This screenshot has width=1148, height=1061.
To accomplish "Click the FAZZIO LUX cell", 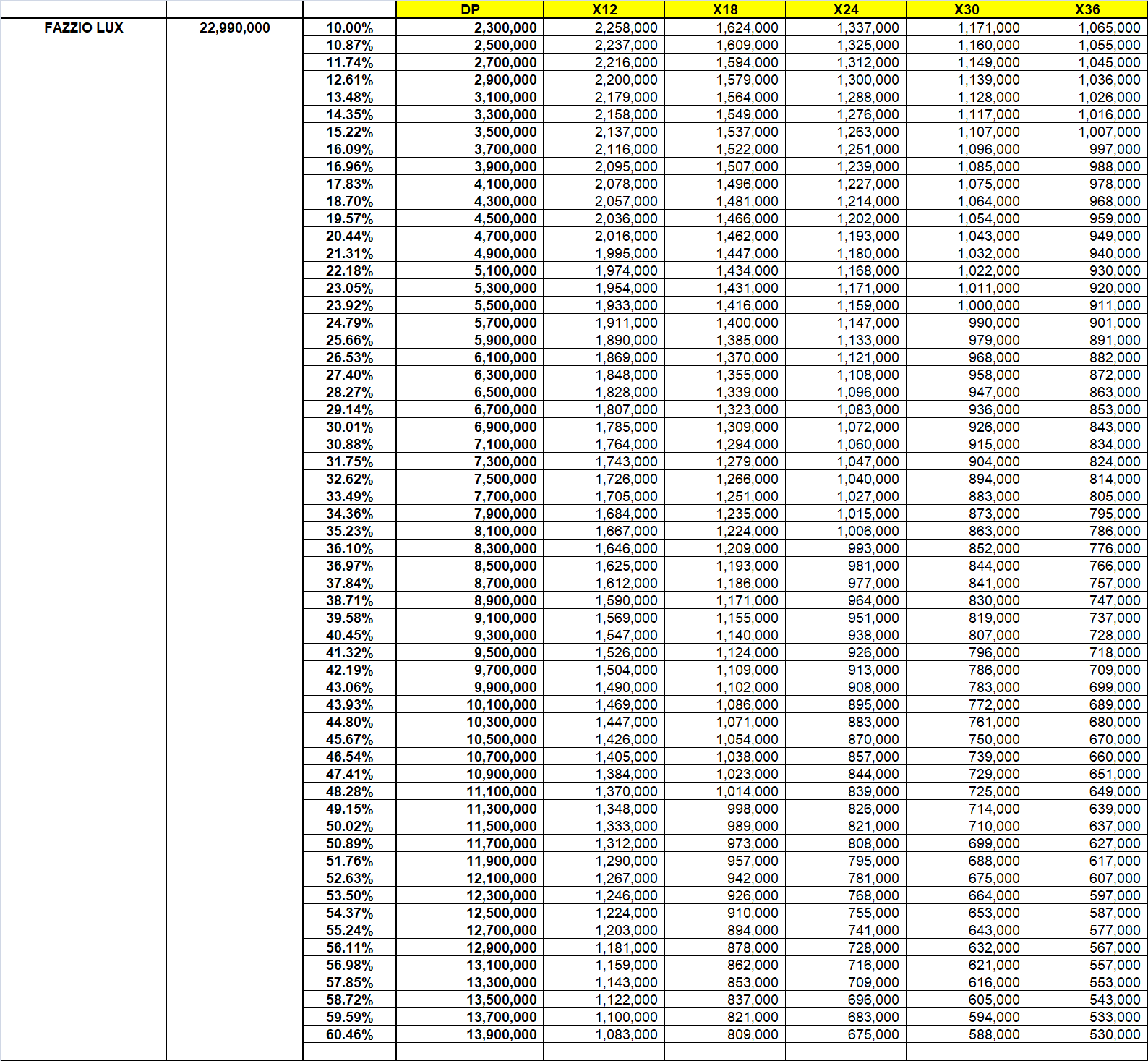I will pyautogui.click(x=84, y=27).
